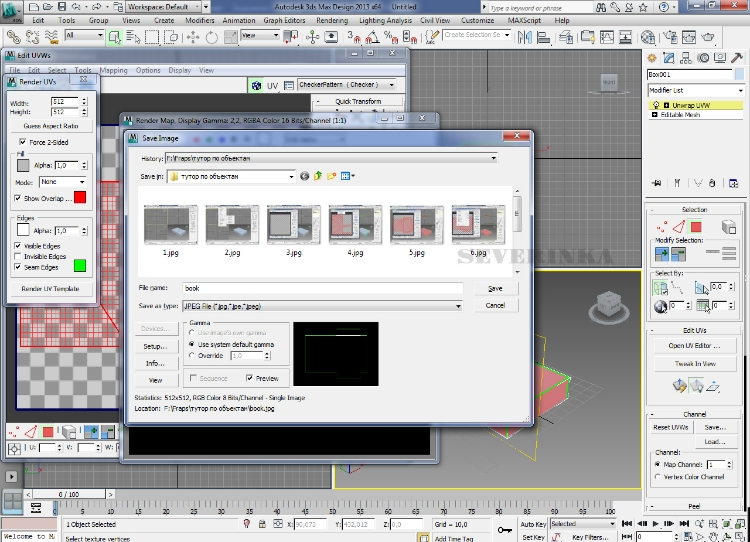Click the Render UV Template button

[x=50, y=288]
